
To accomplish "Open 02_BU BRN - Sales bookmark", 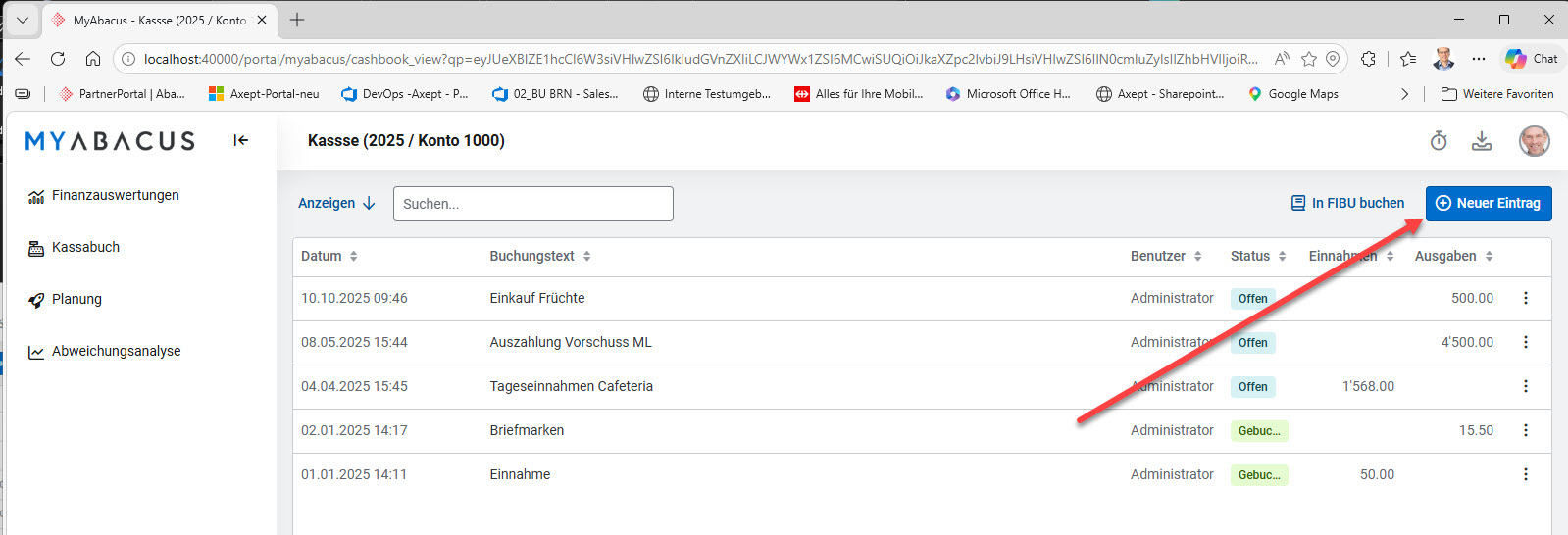I will point(555,94).
